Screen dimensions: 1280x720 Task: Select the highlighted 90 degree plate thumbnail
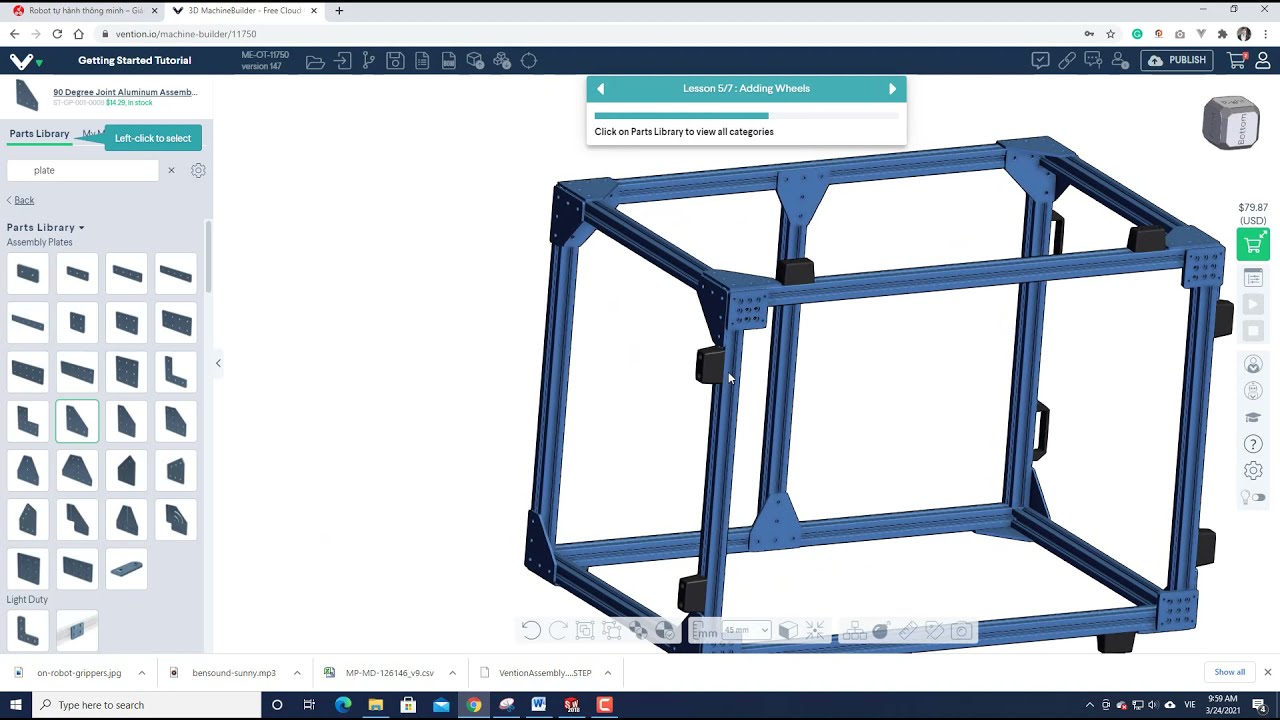coord(77,421)
